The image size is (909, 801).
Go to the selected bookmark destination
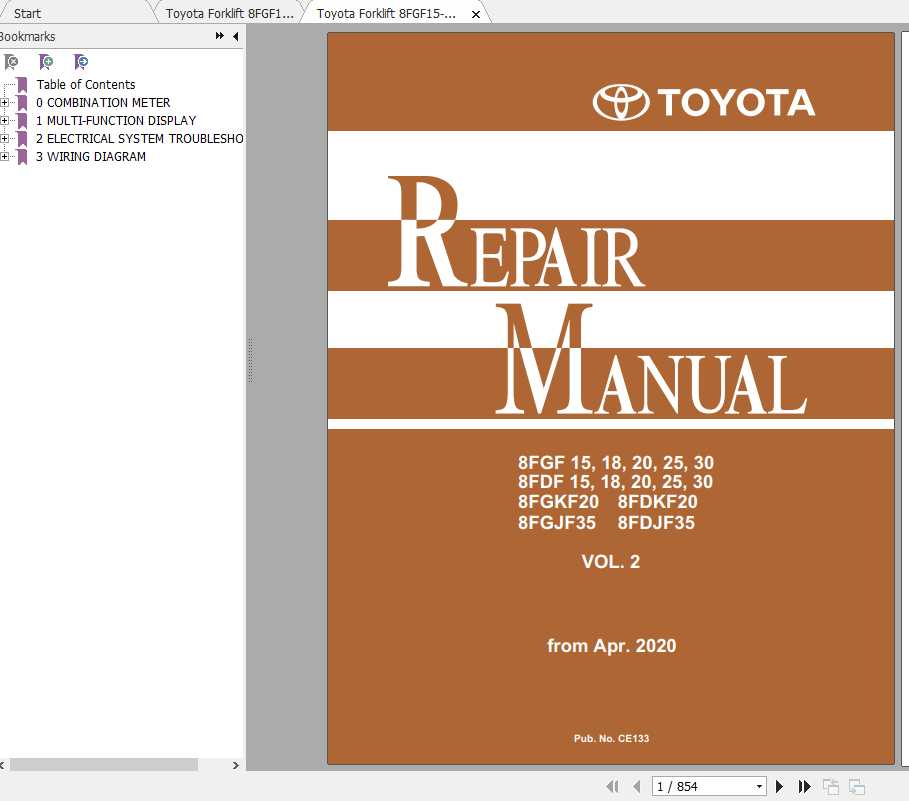79,62
